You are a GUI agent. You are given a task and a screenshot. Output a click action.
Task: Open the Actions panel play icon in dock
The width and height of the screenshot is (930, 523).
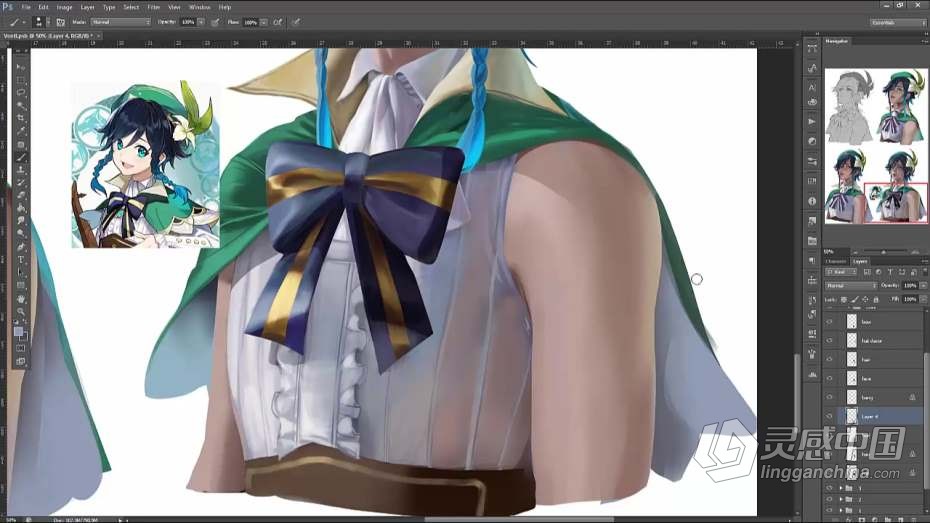click(x=812, y=122)
